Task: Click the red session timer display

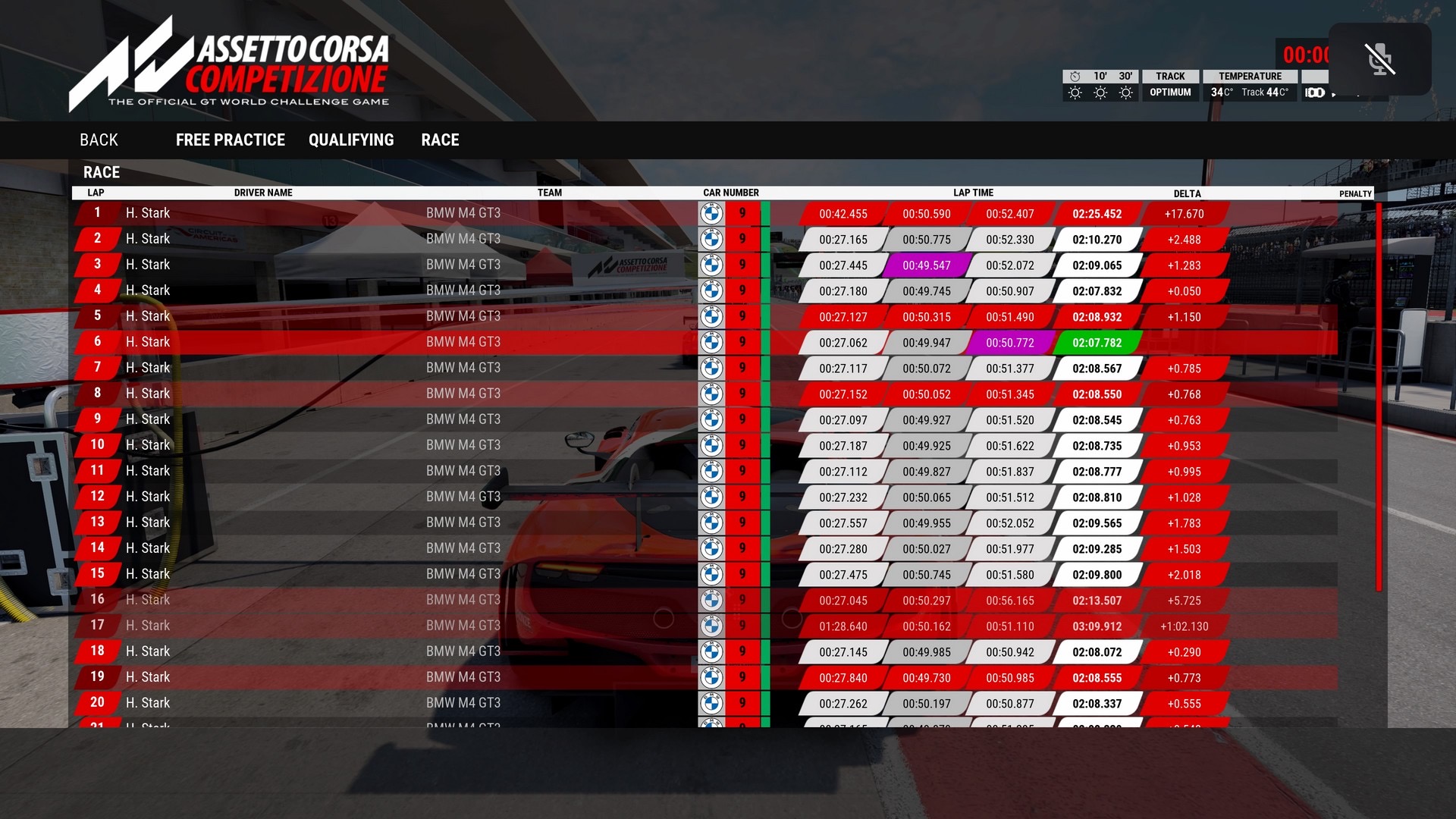Action: pos(1304,55)
